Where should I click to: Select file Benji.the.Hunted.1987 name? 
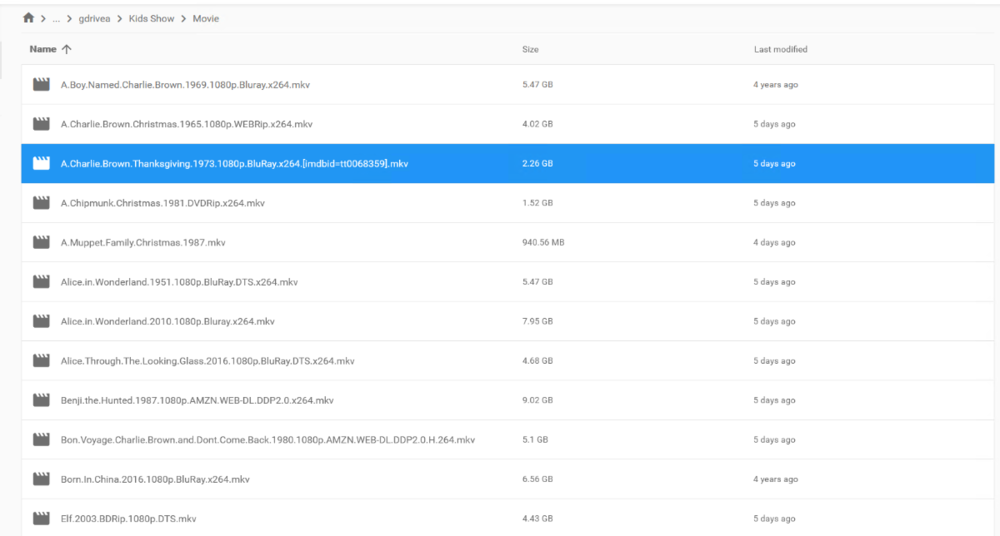[197, 400]
